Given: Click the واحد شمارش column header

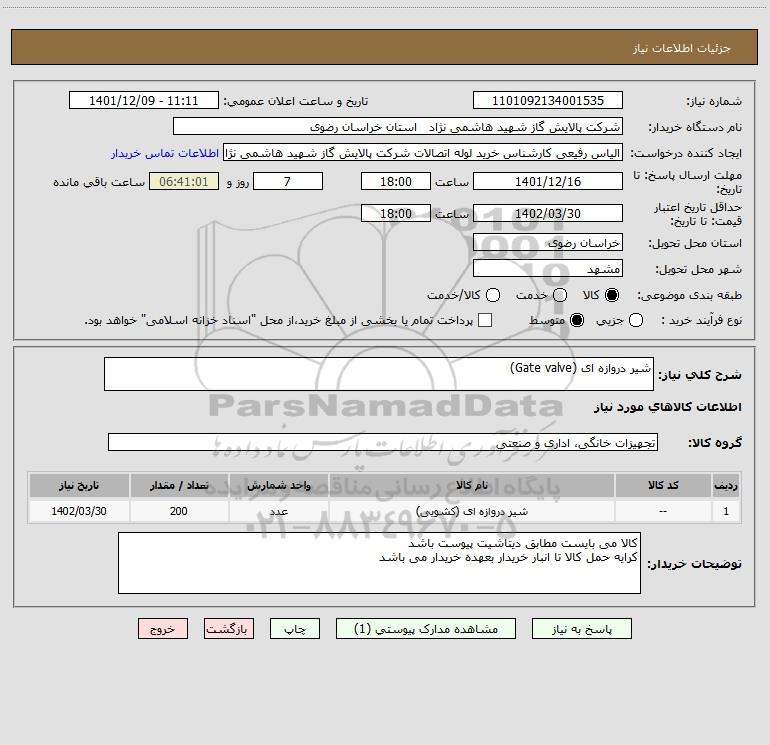Looking at the screenshot, I should pyautogui.click(x=278, y=485).
